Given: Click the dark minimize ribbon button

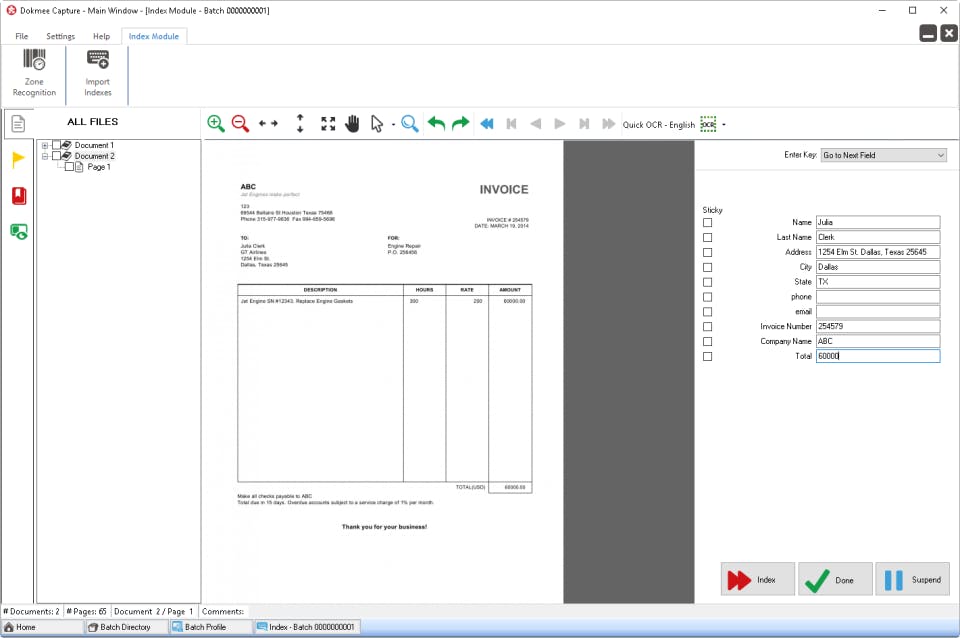Looking at the screenshot, I should tap(928, 33).
